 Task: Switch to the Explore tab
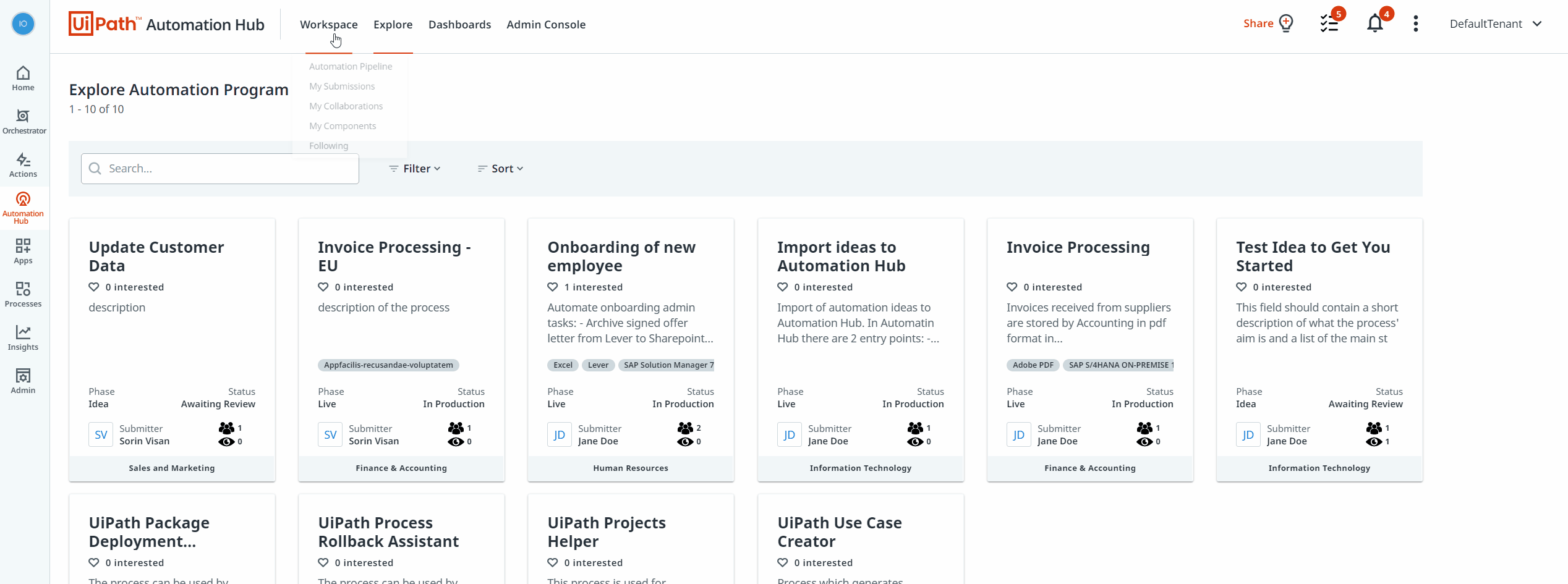click(393, 24)
